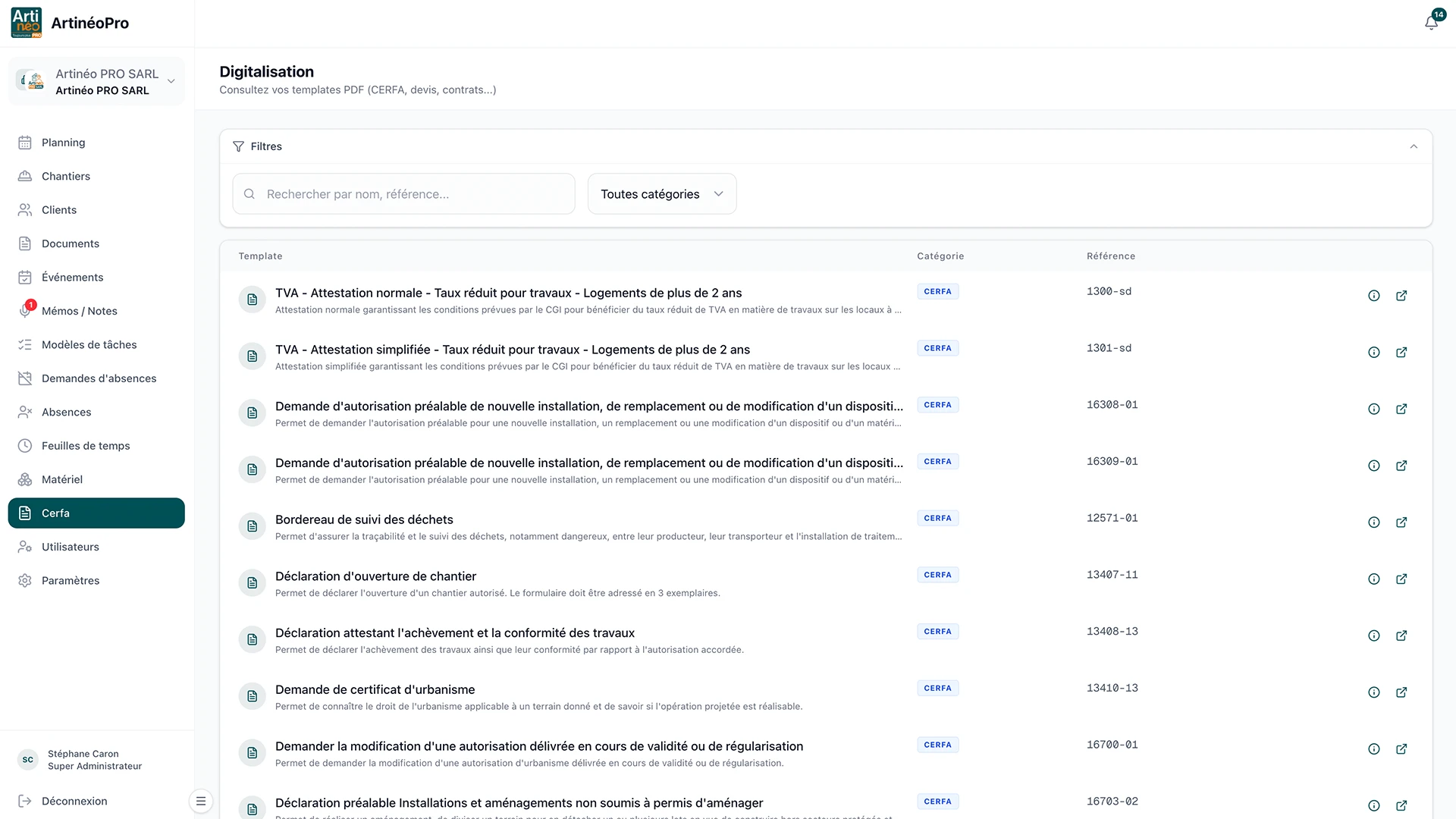Show info for TVA Attestation normale
This screenshot has height=819, width=1456.
click(1373, 296)
